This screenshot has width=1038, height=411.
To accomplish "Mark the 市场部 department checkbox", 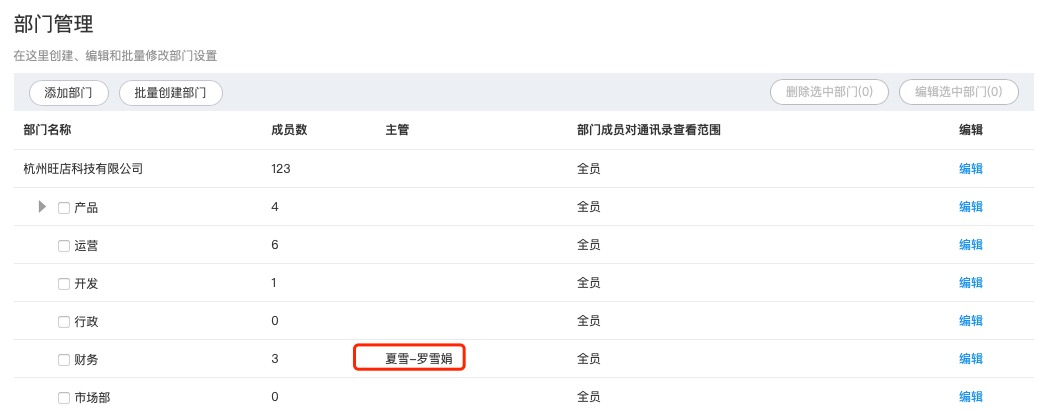I will pyautogui.click(x=64, y=398).
